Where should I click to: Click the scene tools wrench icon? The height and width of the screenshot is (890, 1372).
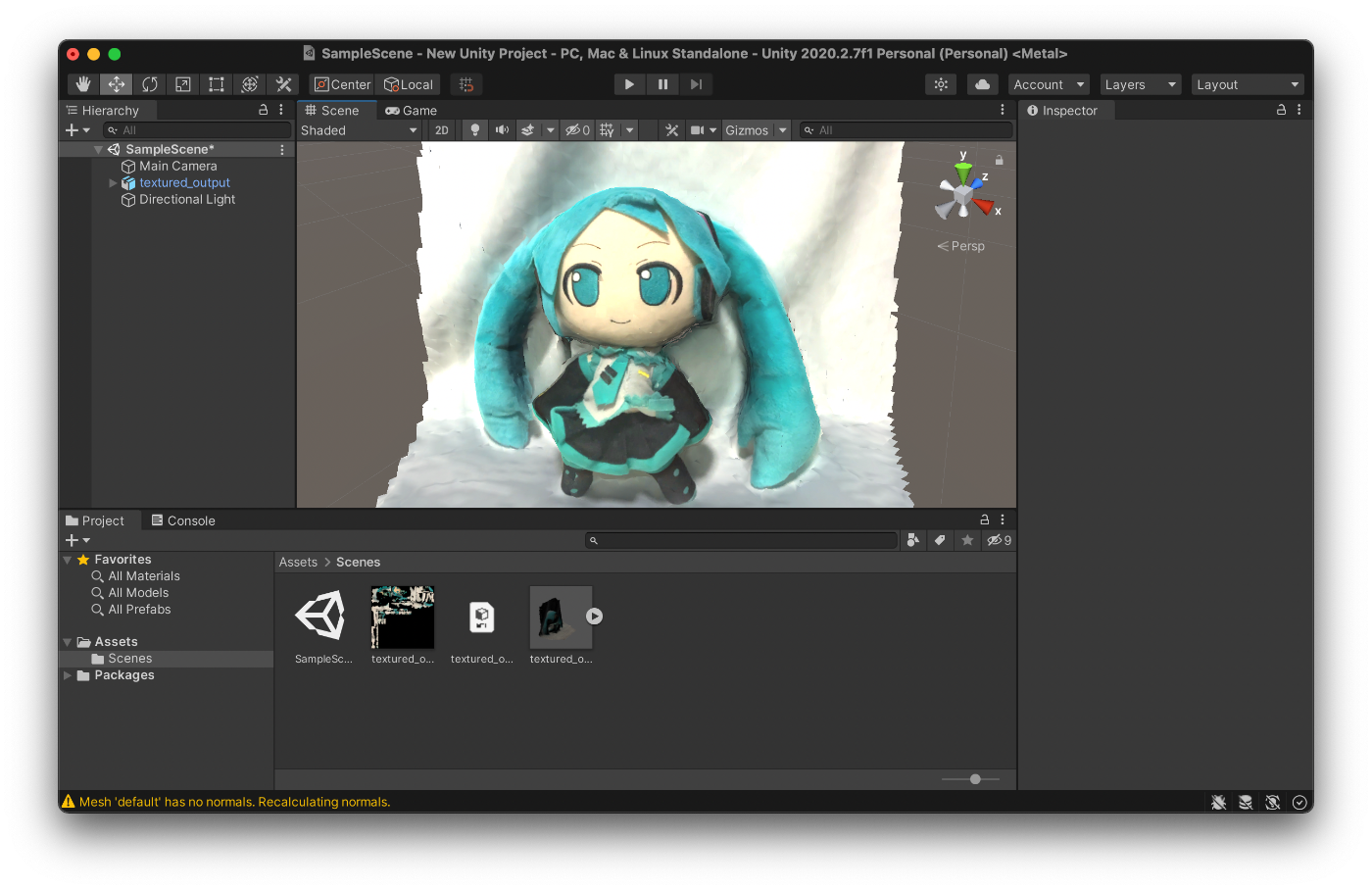pyautogui.click(x=671, y=130)
